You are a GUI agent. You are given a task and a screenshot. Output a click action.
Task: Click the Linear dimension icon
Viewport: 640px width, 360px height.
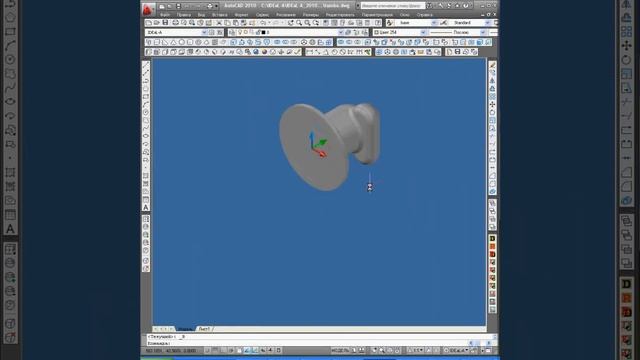[x=310, y=52]
